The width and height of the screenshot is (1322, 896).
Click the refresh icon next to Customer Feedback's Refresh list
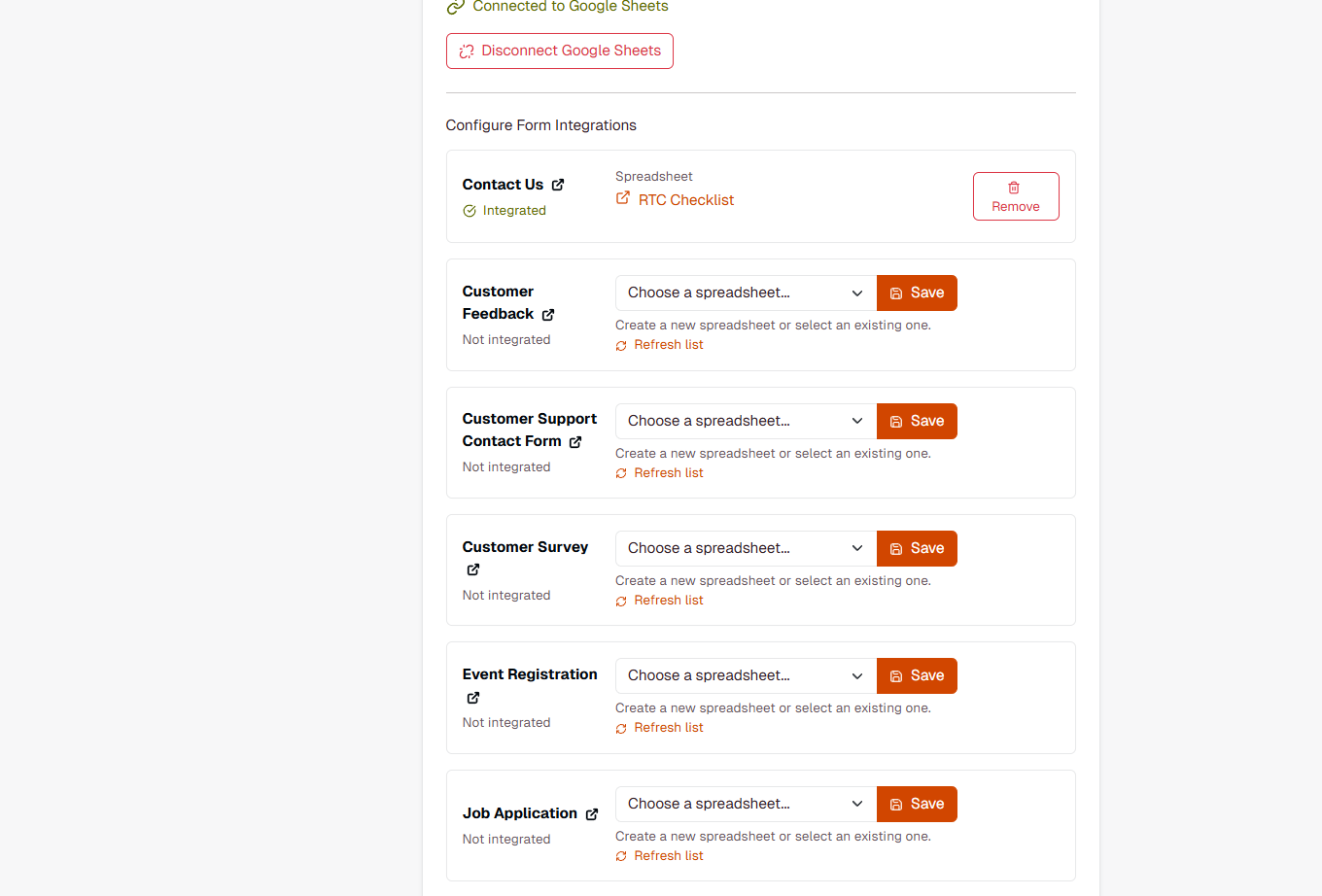pos(621,345)
